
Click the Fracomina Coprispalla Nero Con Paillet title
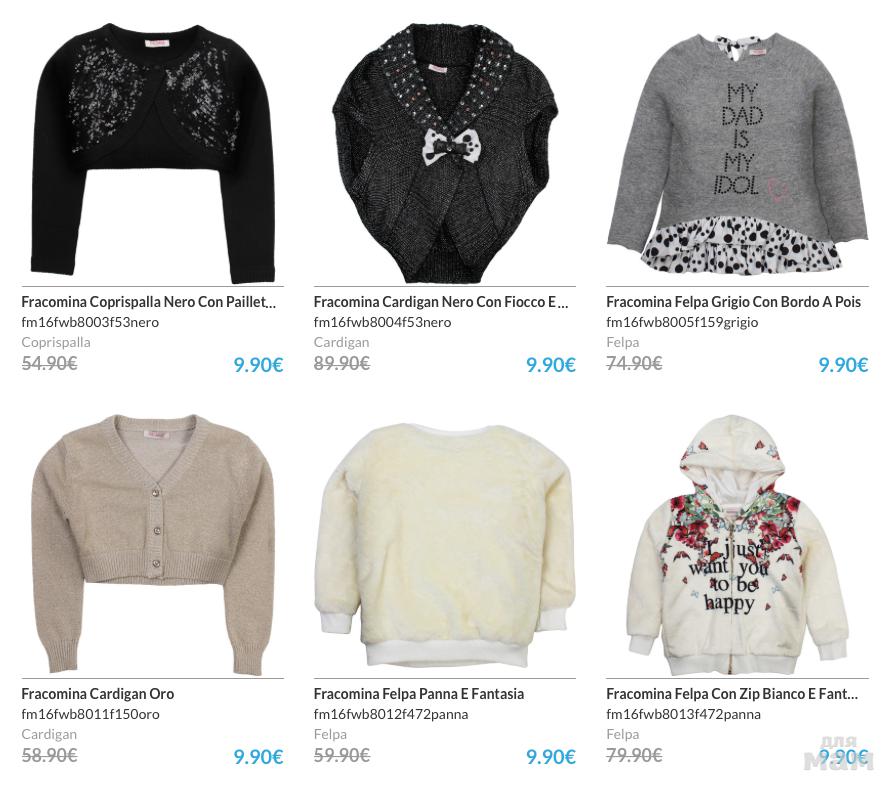click(149, 302)
